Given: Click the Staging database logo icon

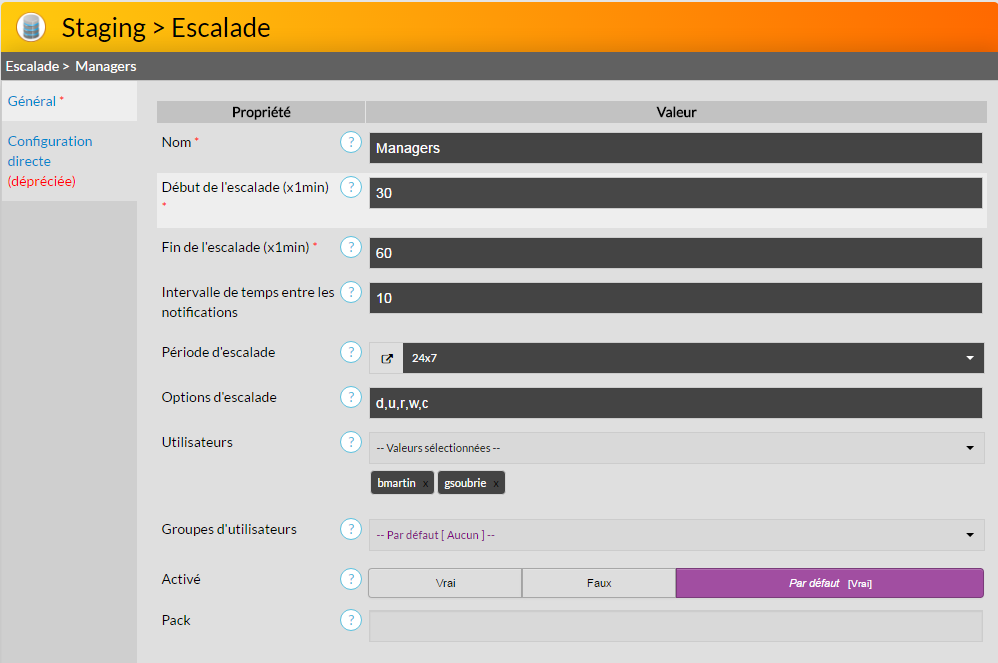Looking at the screenshot, I should click(x=31, y=27).
